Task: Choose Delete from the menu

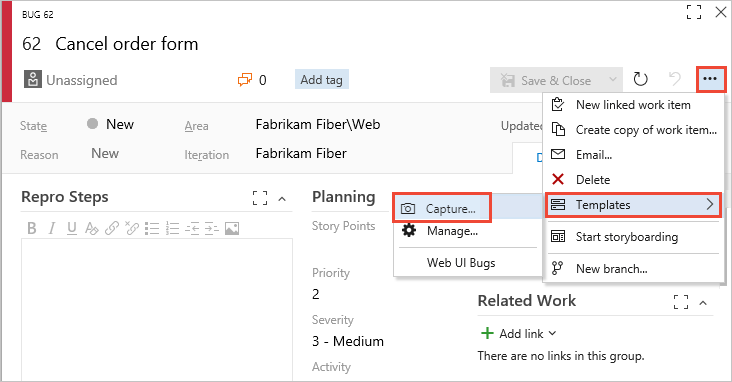Action: tap(633, 180)
